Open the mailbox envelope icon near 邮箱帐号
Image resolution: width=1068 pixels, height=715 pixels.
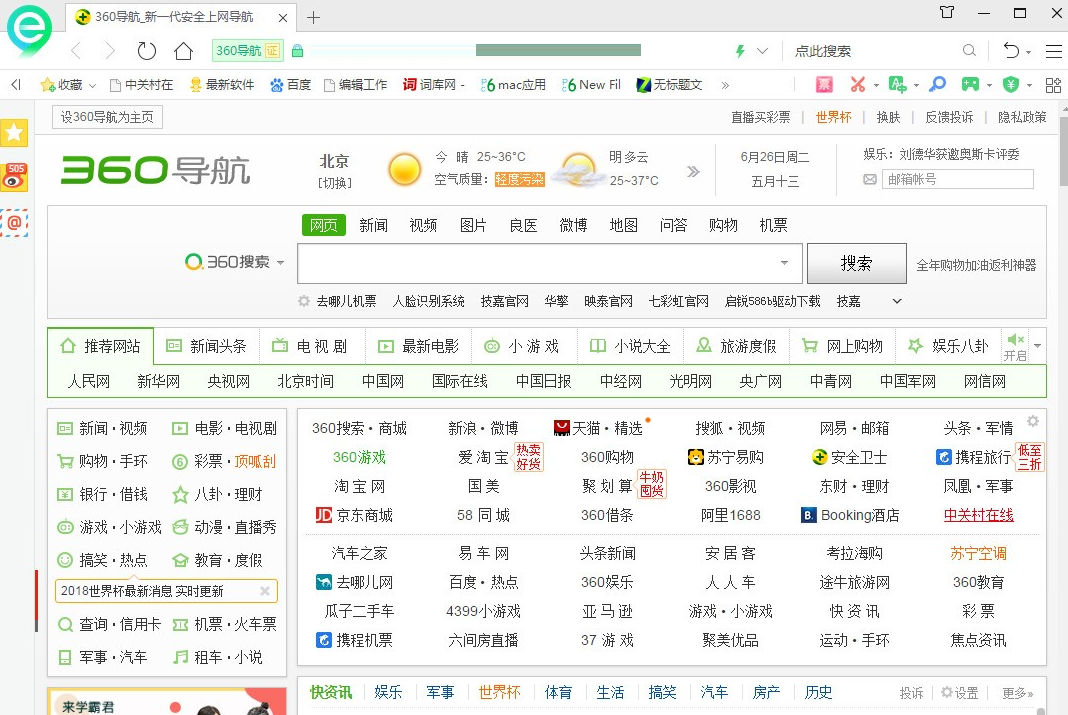click(868, 178)
